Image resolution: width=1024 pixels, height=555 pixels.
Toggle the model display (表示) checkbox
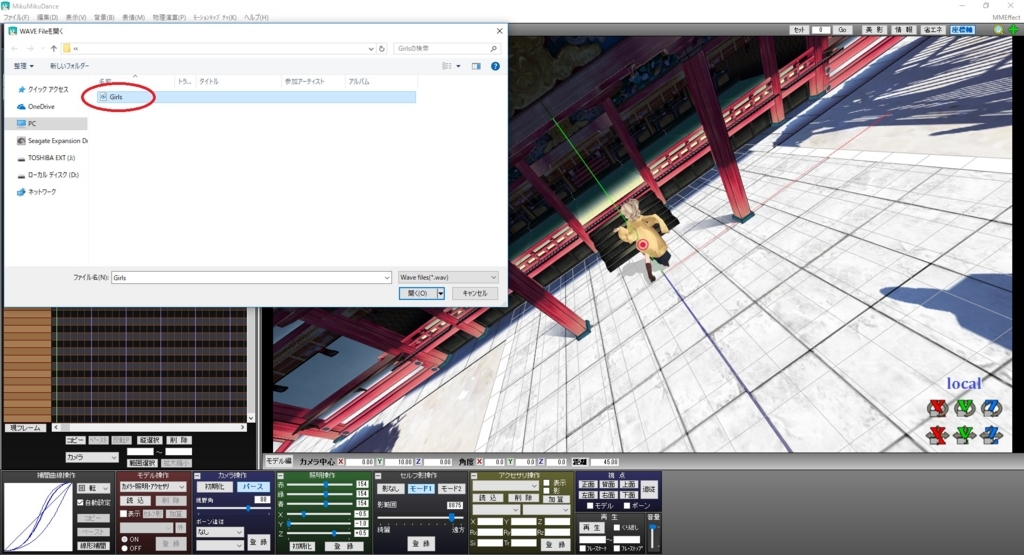pyautogui.click(x=123, y=514)
